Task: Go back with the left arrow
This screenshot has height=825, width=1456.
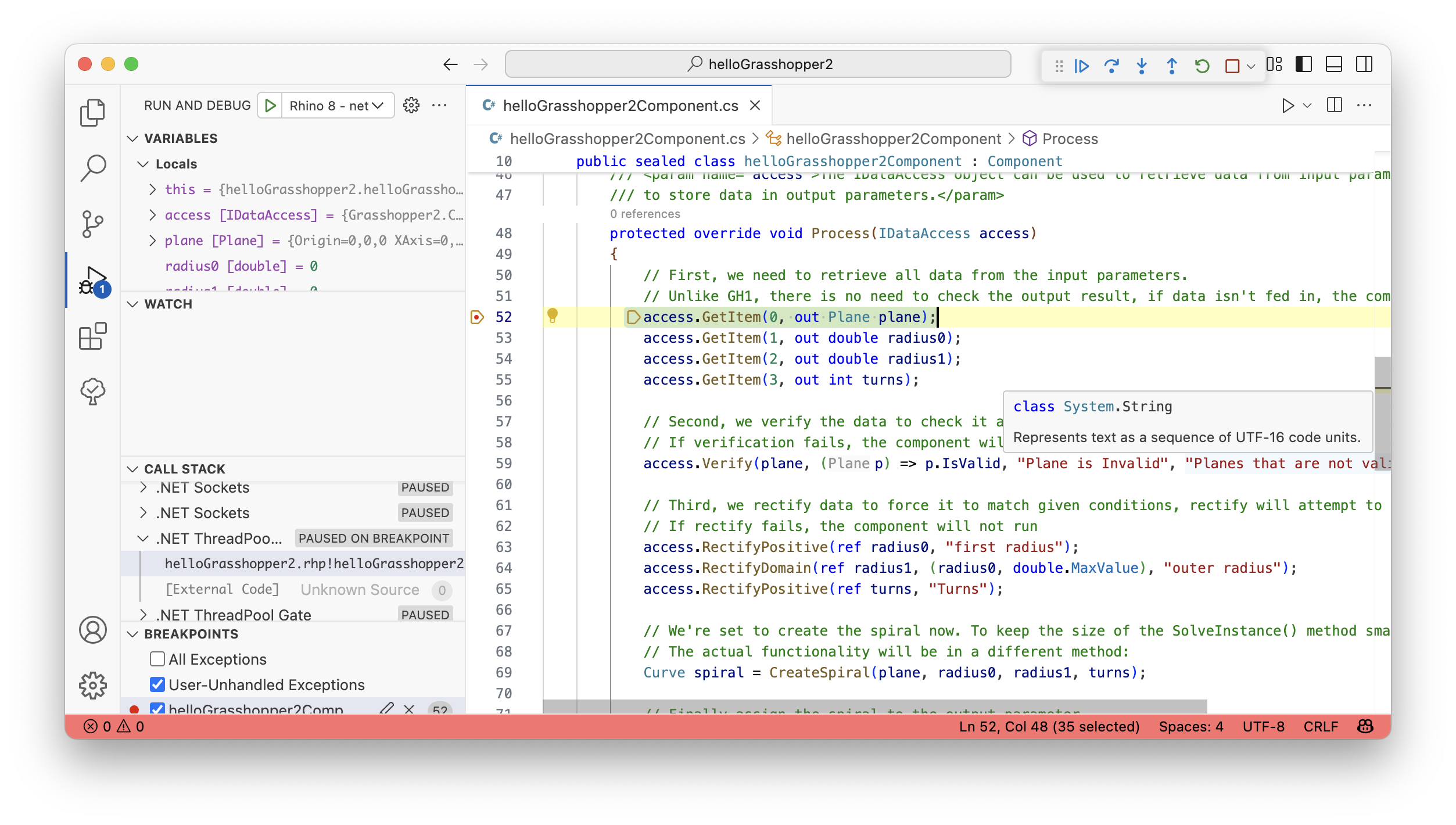Action: pos(451,64)
